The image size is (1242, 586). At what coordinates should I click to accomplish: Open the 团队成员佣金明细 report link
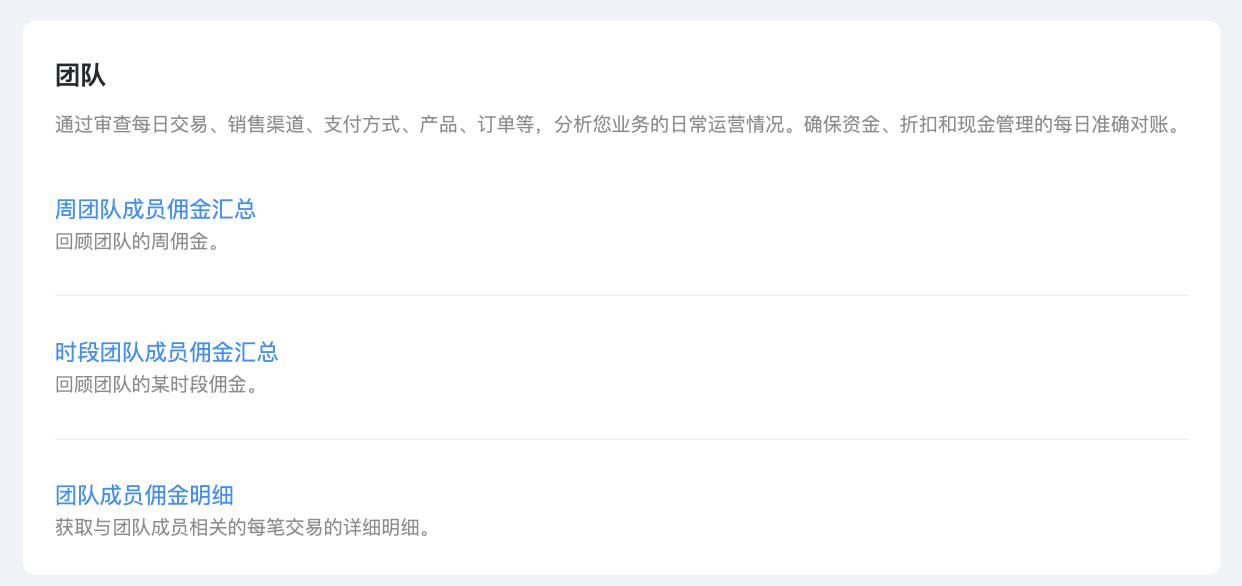[x=145, y=495]
